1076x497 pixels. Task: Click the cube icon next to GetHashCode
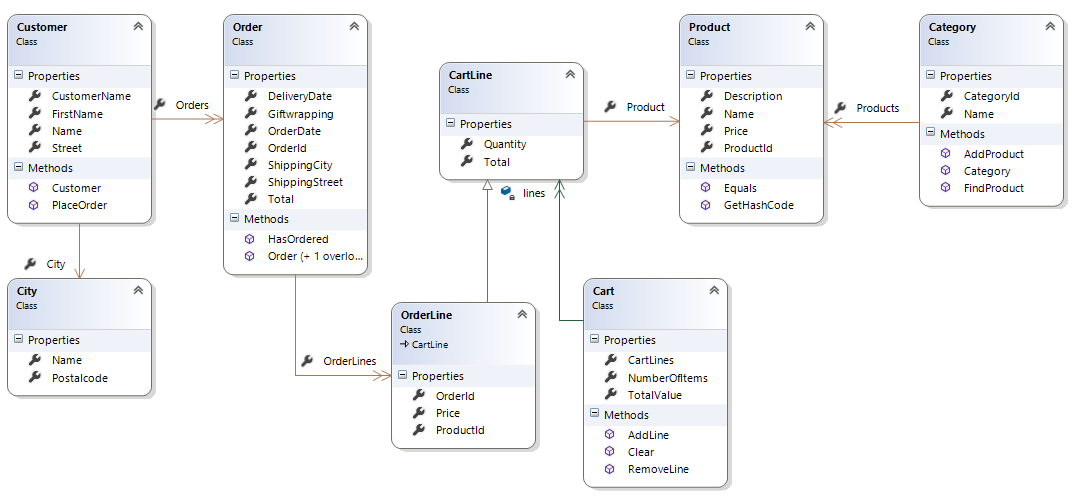[707, 205]
